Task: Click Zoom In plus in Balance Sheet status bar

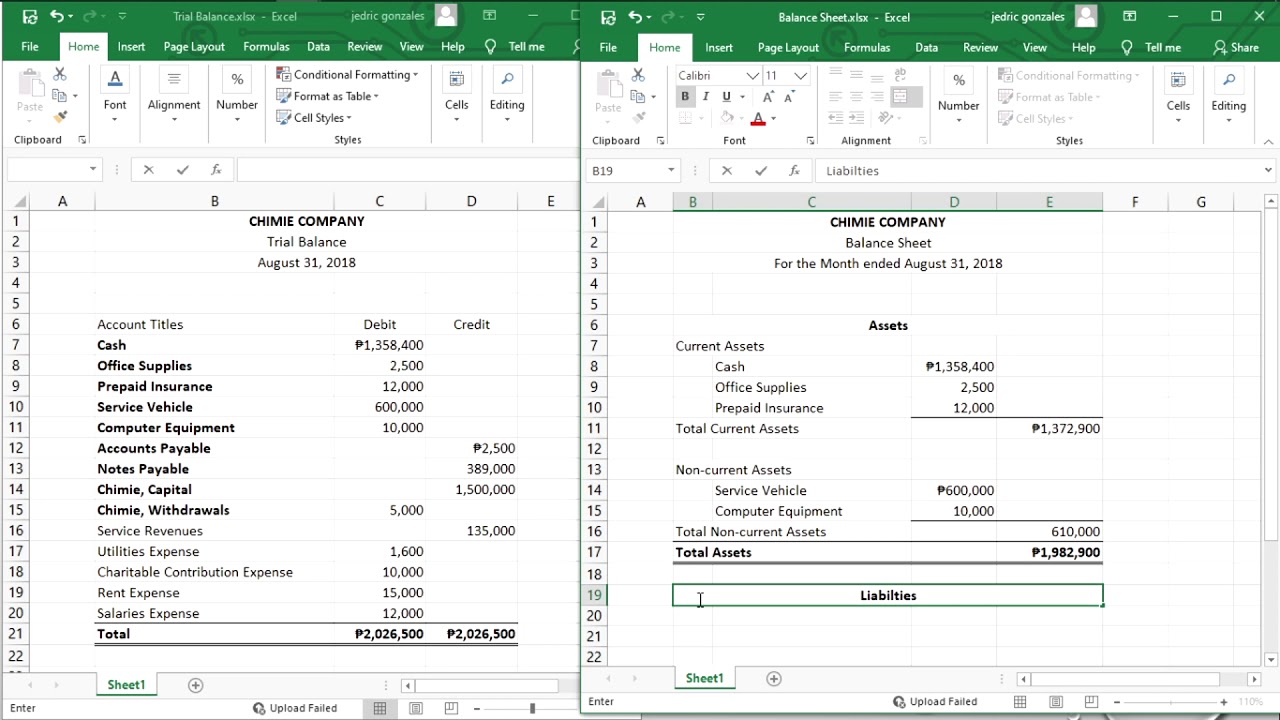Action: coord(1223,702)
